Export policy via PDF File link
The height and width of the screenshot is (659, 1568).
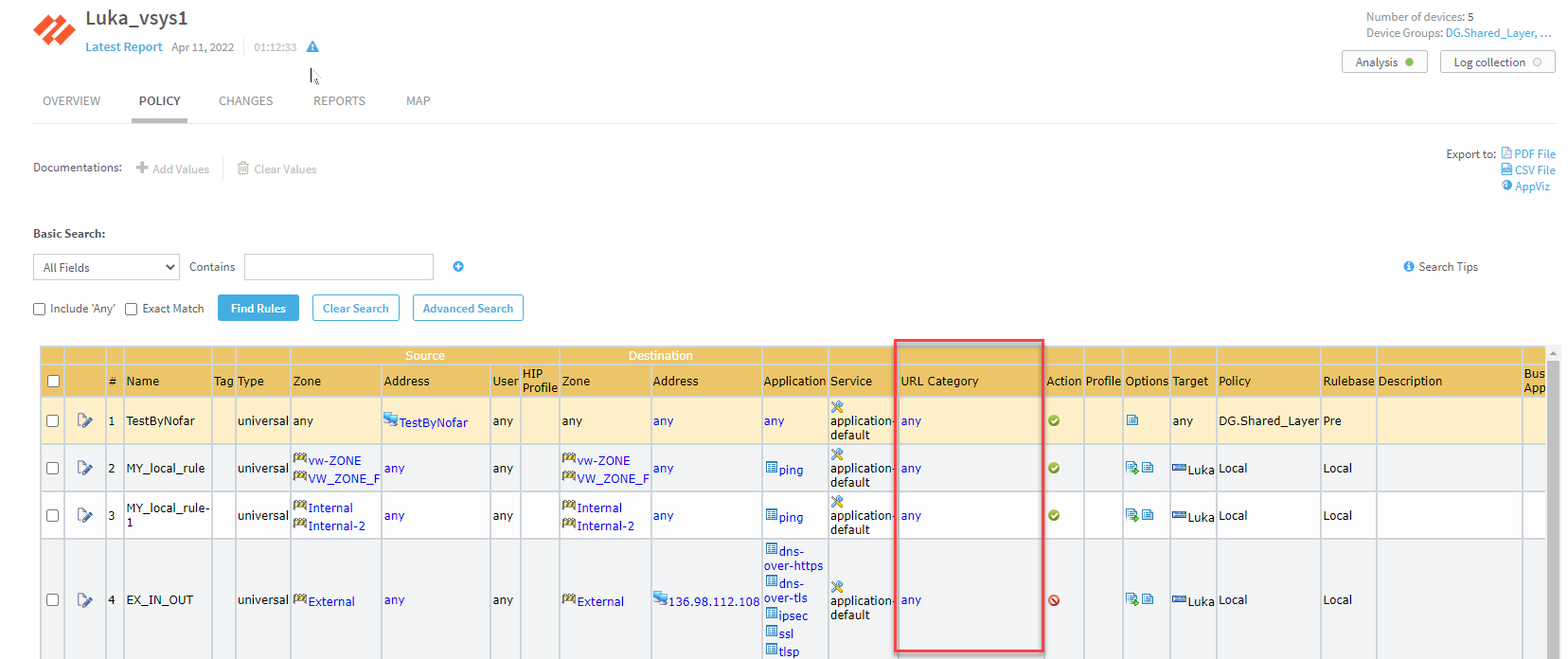point(1533,154)
